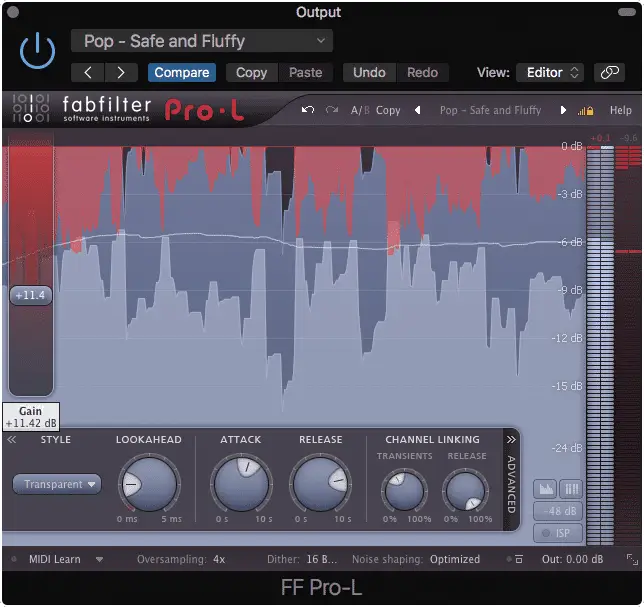Click the Out: 0.00 dB value

pos(573,559)
